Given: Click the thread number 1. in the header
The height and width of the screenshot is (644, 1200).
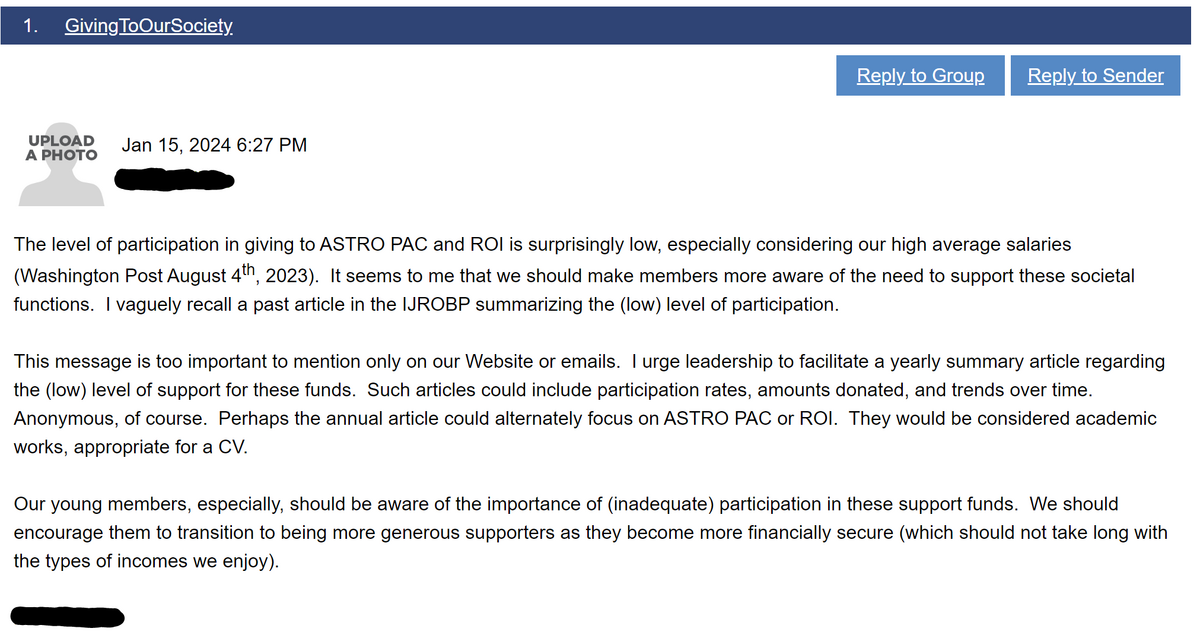Looking at the screenshot, I should 31,26.
